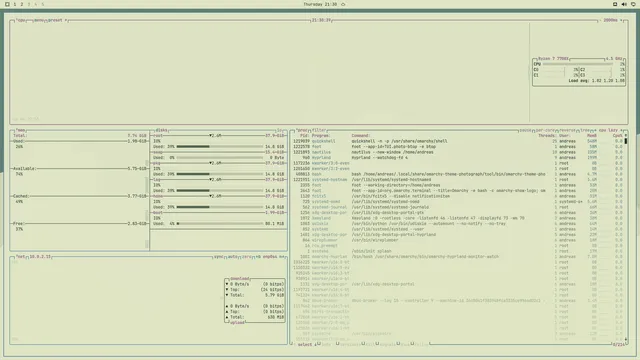
Task: Open the btop menu button
Action: click(x=39, y=20)
